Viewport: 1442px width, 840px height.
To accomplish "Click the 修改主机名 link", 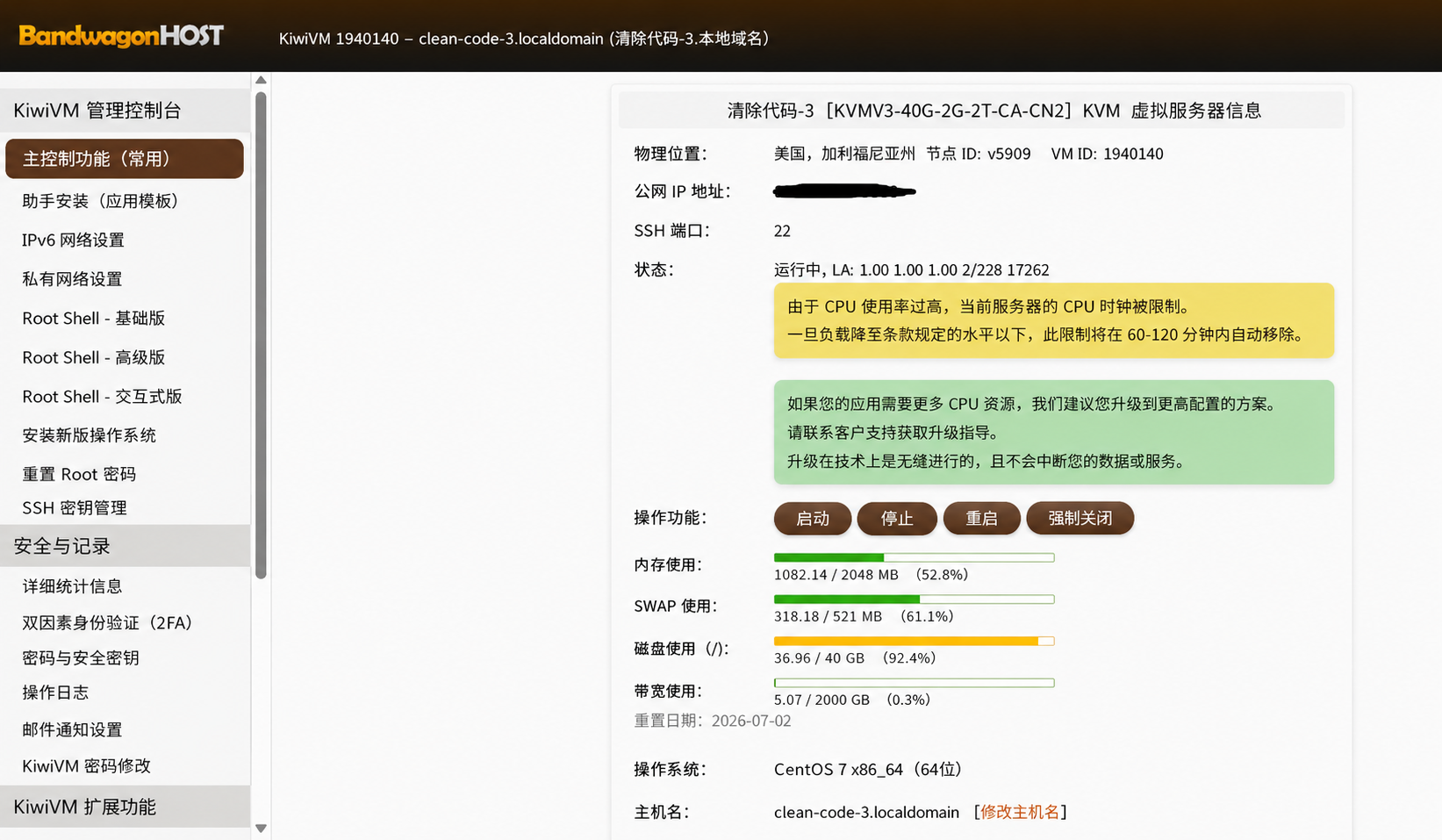I will (x=1020, y=812).
